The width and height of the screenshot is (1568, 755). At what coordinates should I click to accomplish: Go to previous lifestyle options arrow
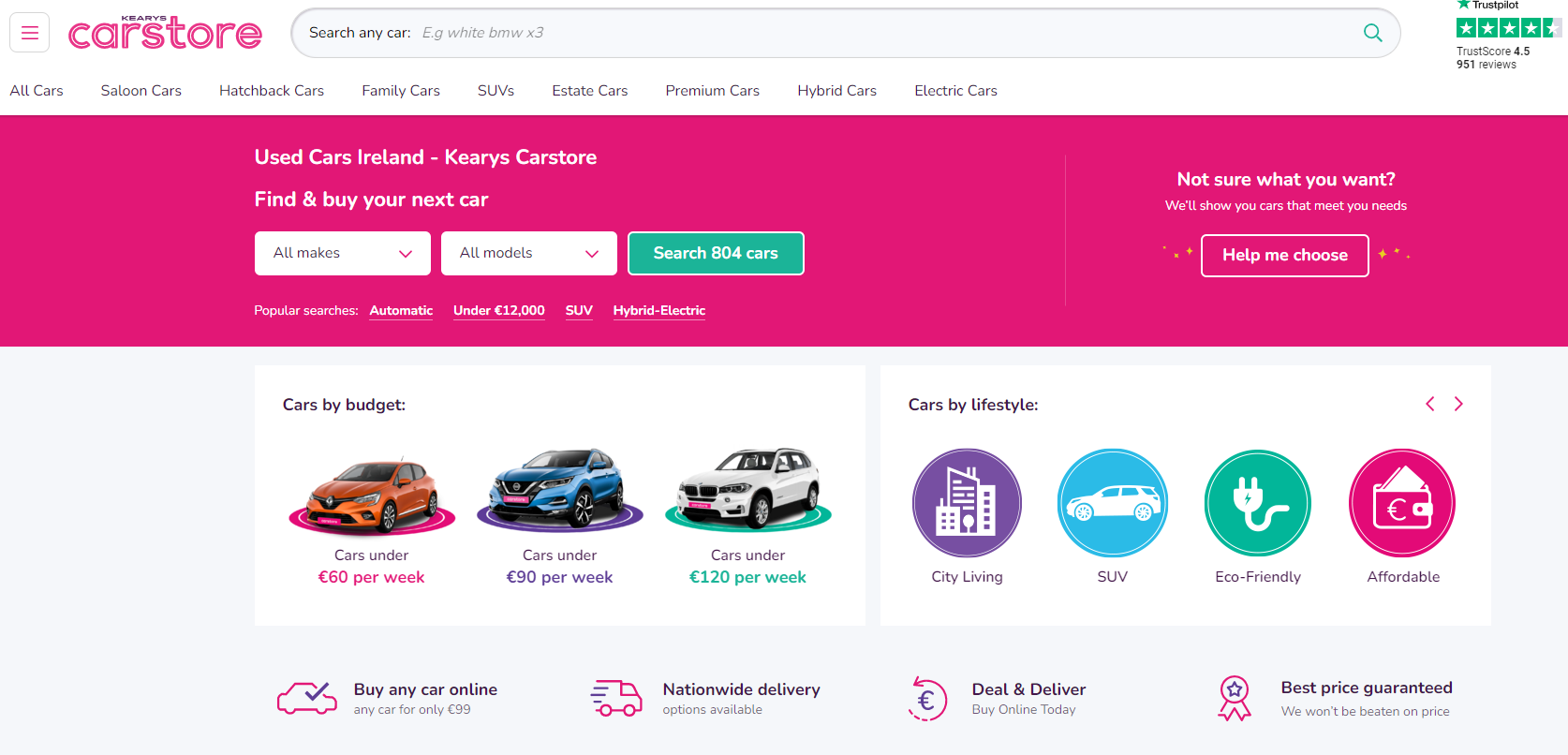(1429, 404)
